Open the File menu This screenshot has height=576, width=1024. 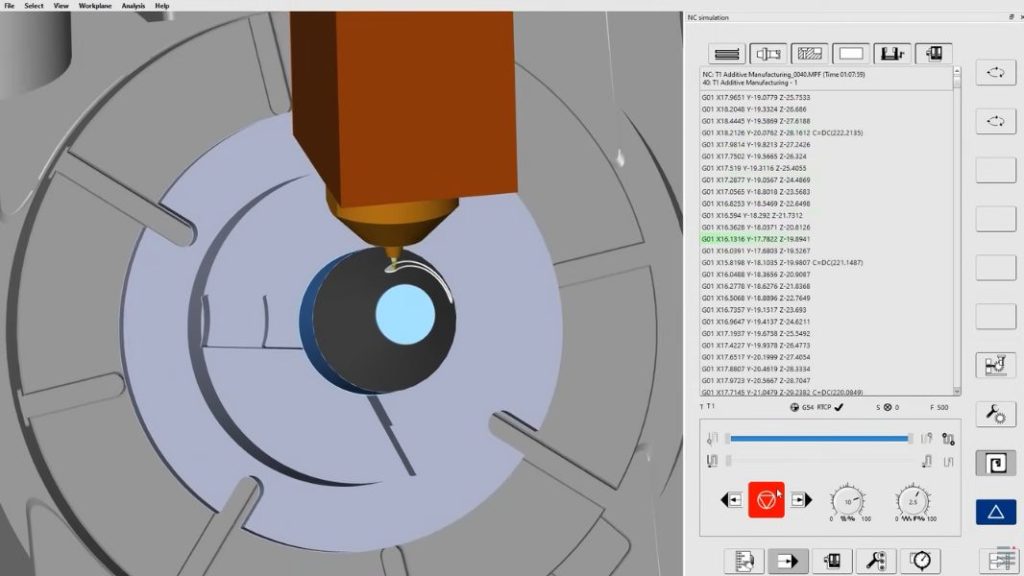pos(10,6)
